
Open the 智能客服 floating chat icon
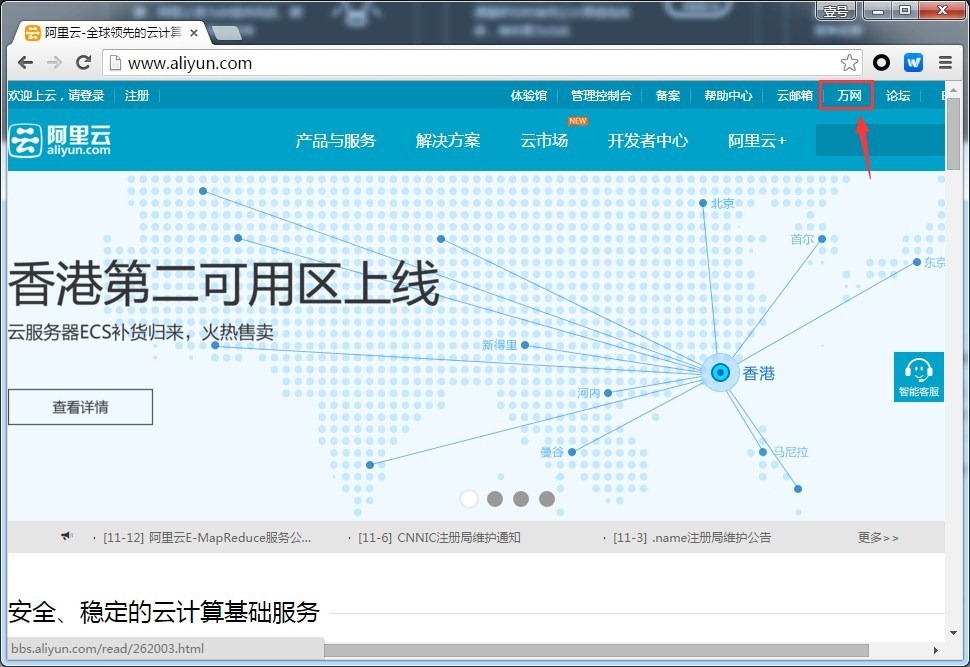tap(918, 376)
